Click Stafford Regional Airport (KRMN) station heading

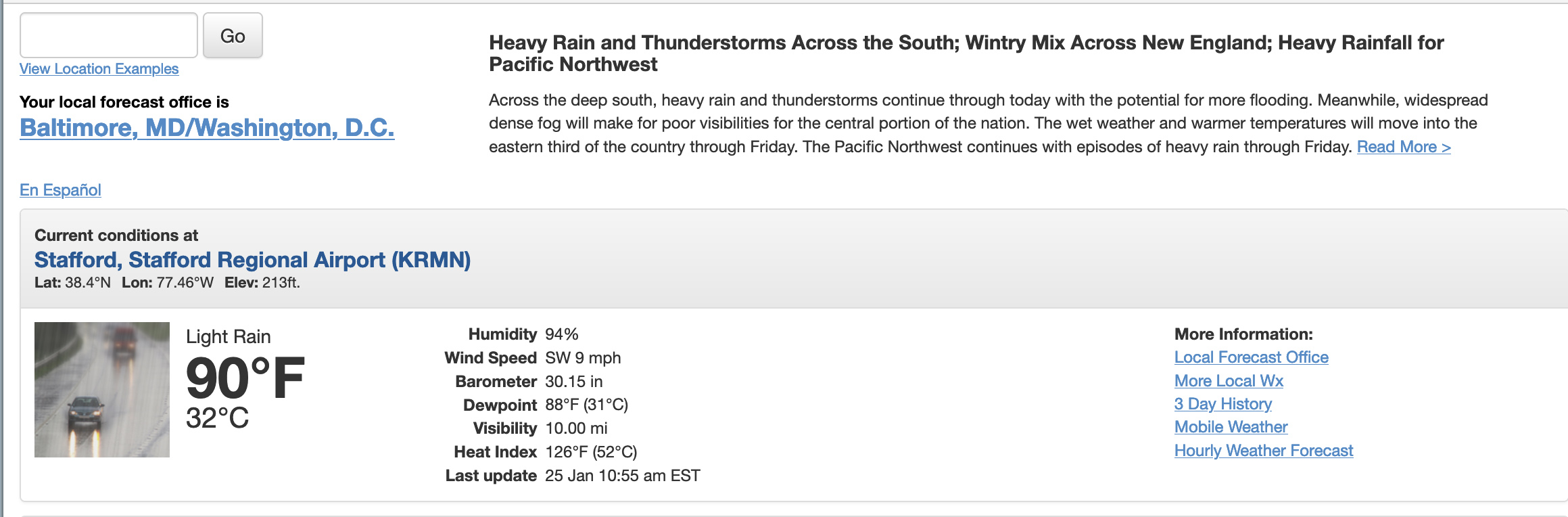(252, 260)
